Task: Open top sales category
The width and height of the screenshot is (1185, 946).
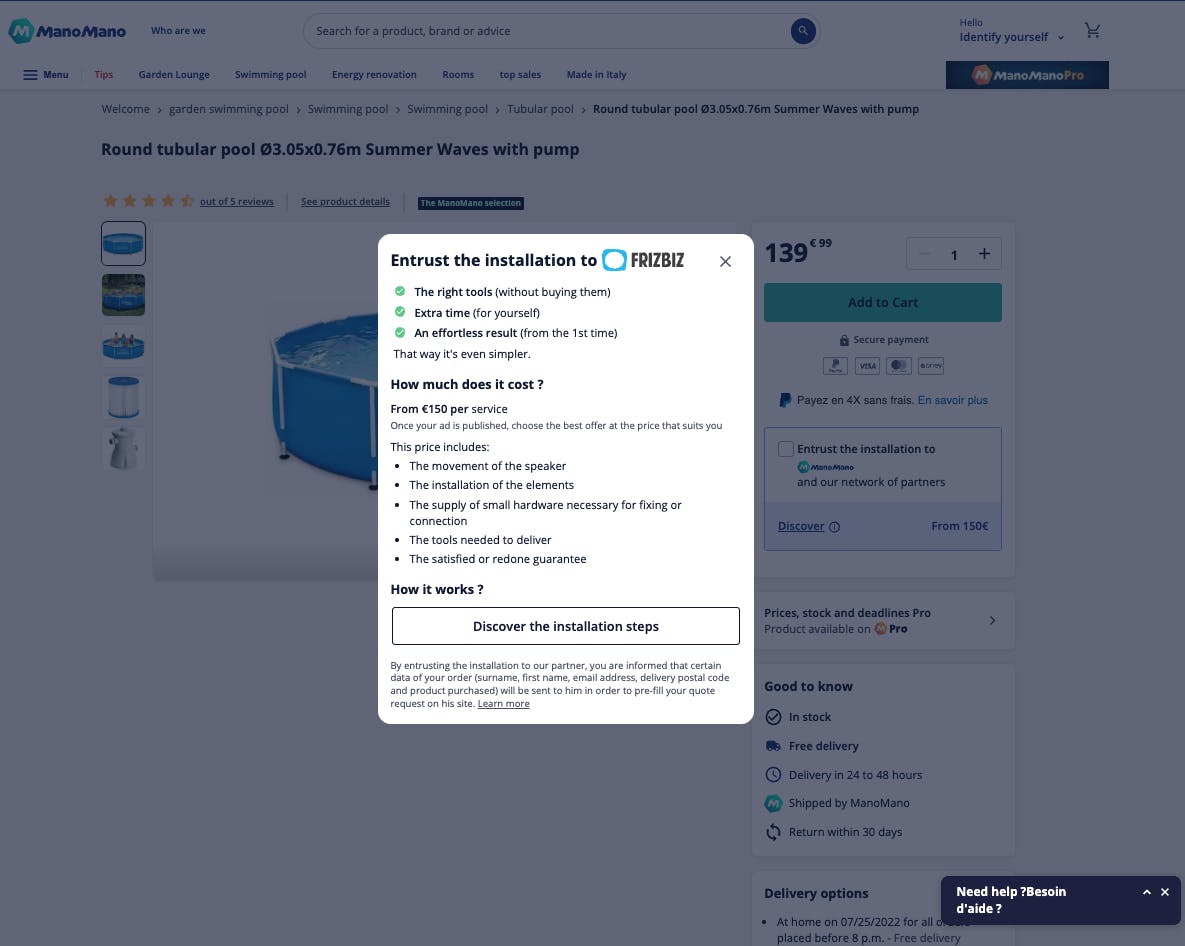Action: pos(520,75)
